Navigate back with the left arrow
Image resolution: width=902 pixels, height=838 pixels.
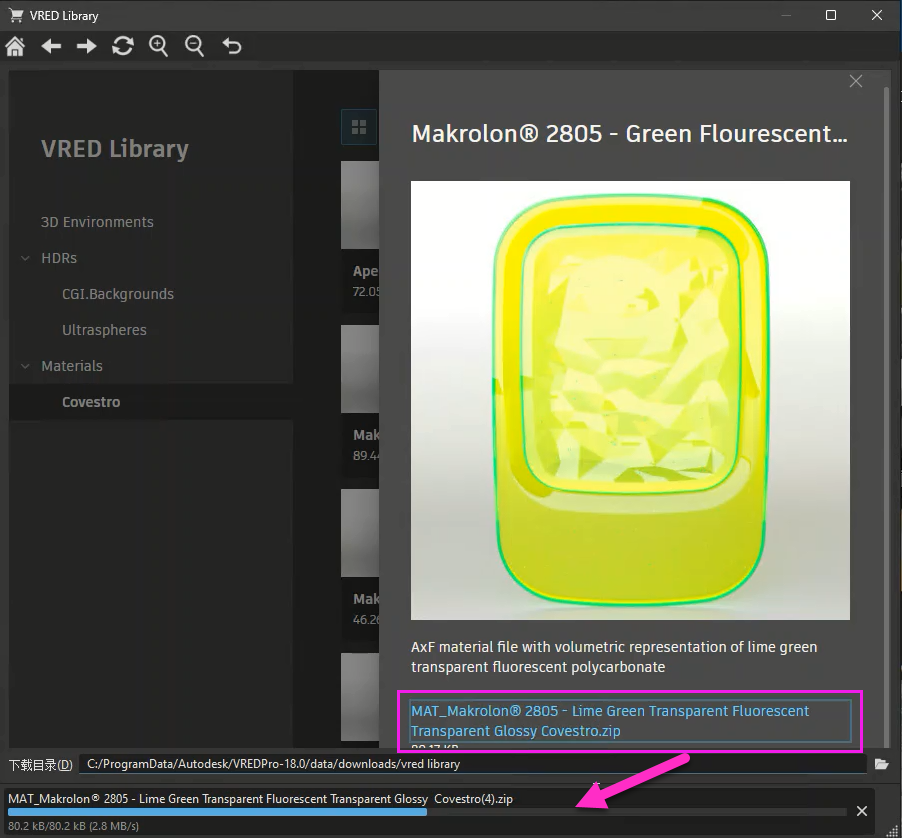[51, 46]
